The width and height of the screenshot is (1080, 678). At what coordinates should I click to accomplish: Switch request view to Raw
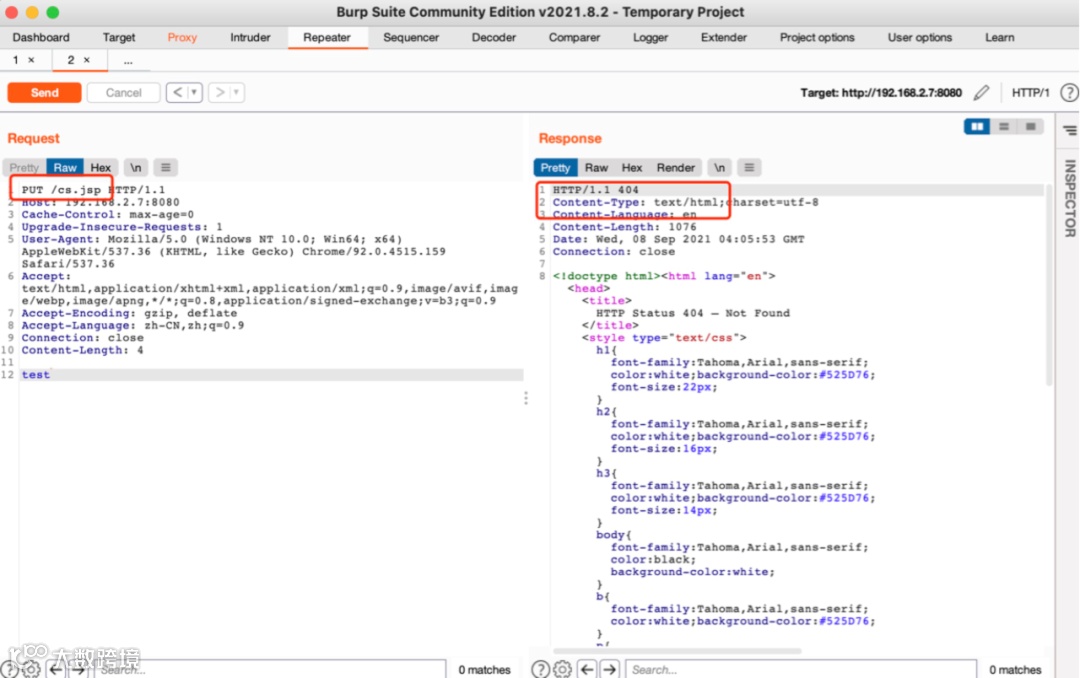65,167
